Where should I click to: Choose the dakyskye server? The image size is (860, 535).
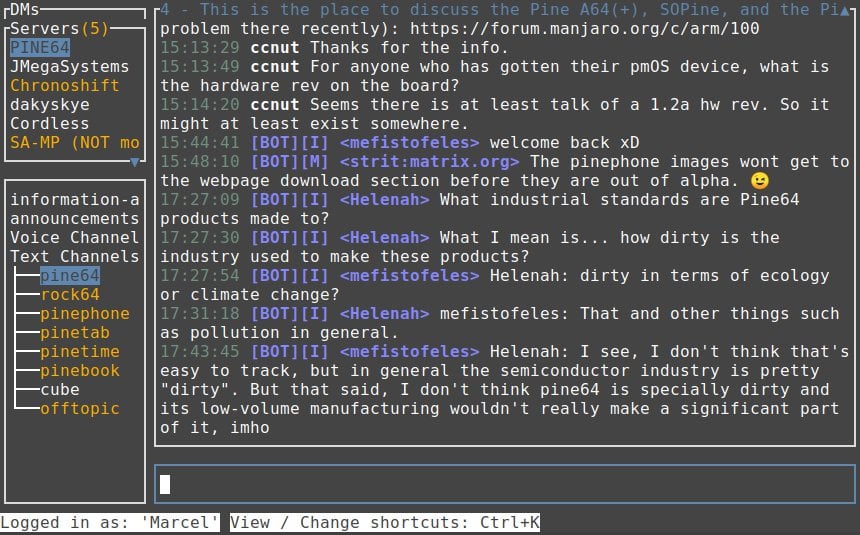tap(49, 105)
